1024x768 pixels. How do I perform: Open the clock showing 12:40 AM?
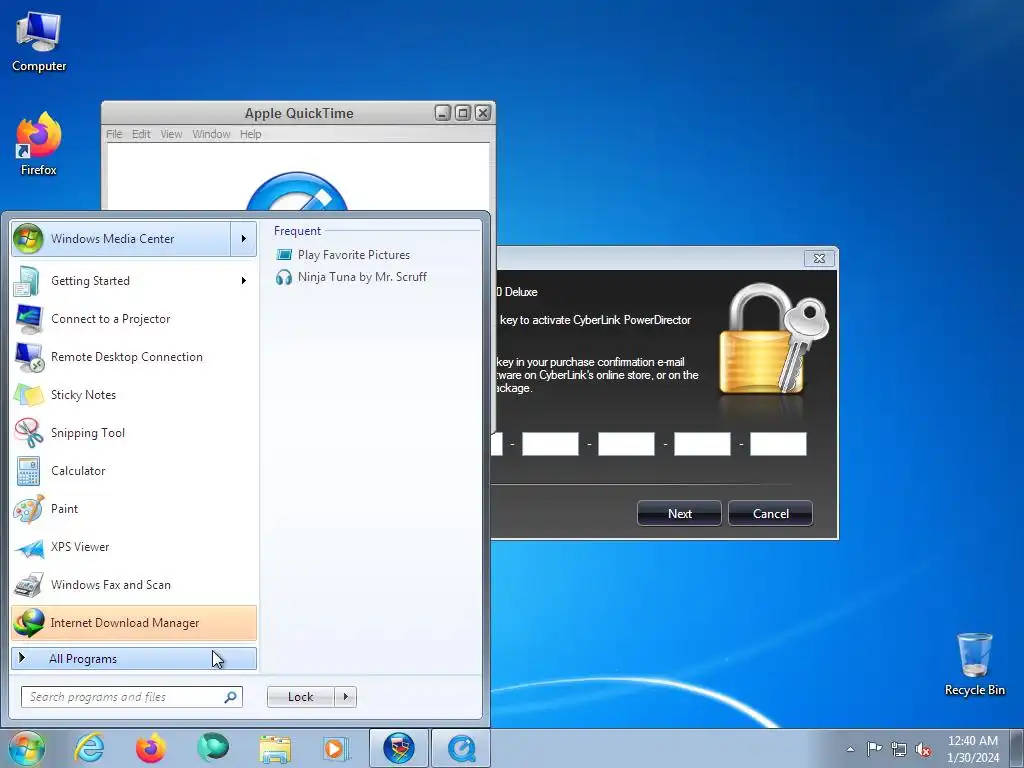pyautogui.click(x=972, y=749)
